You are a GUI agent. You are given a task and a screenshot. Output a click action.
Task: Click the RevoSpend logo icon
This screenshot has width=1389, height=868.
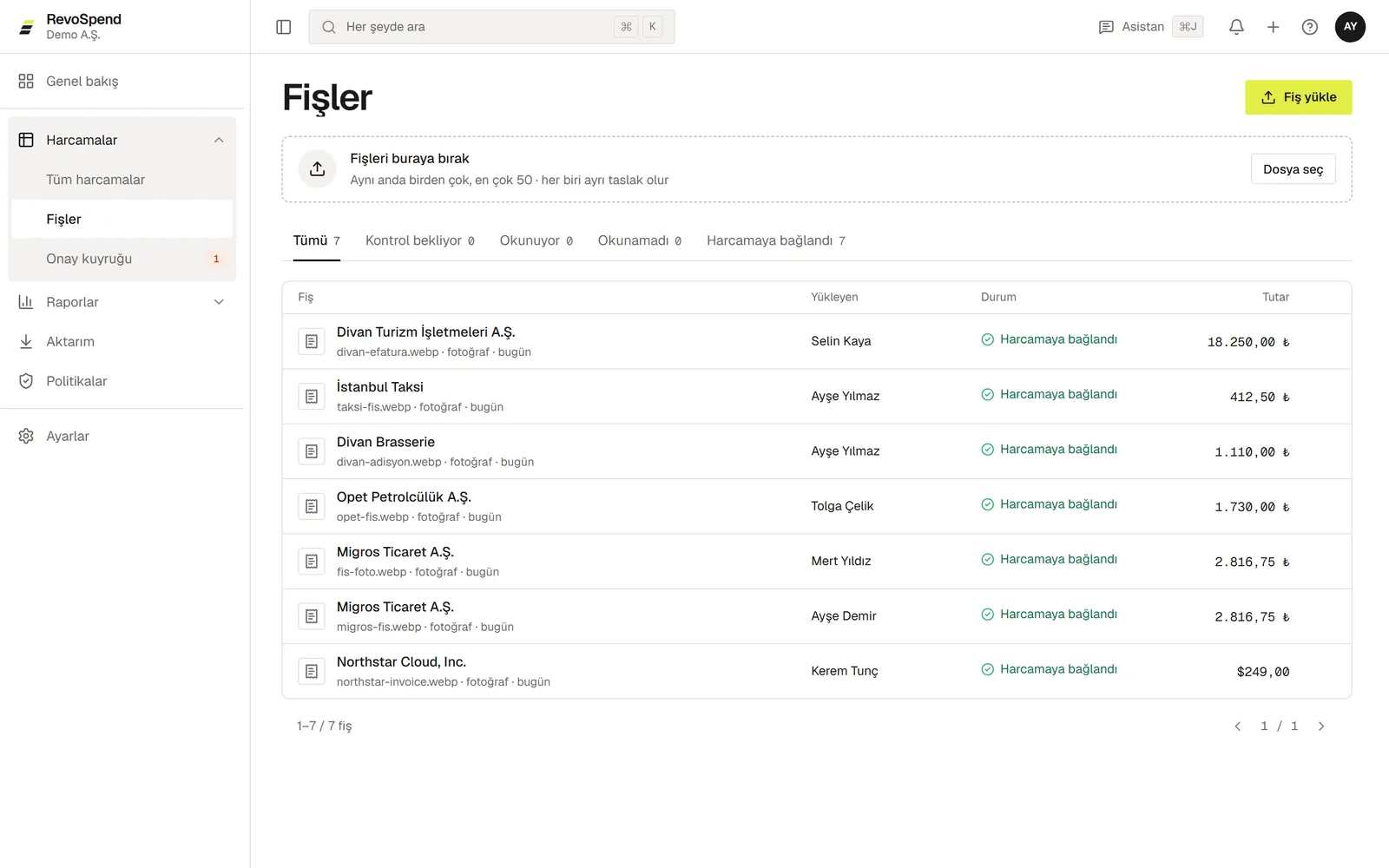coord(27,27)
